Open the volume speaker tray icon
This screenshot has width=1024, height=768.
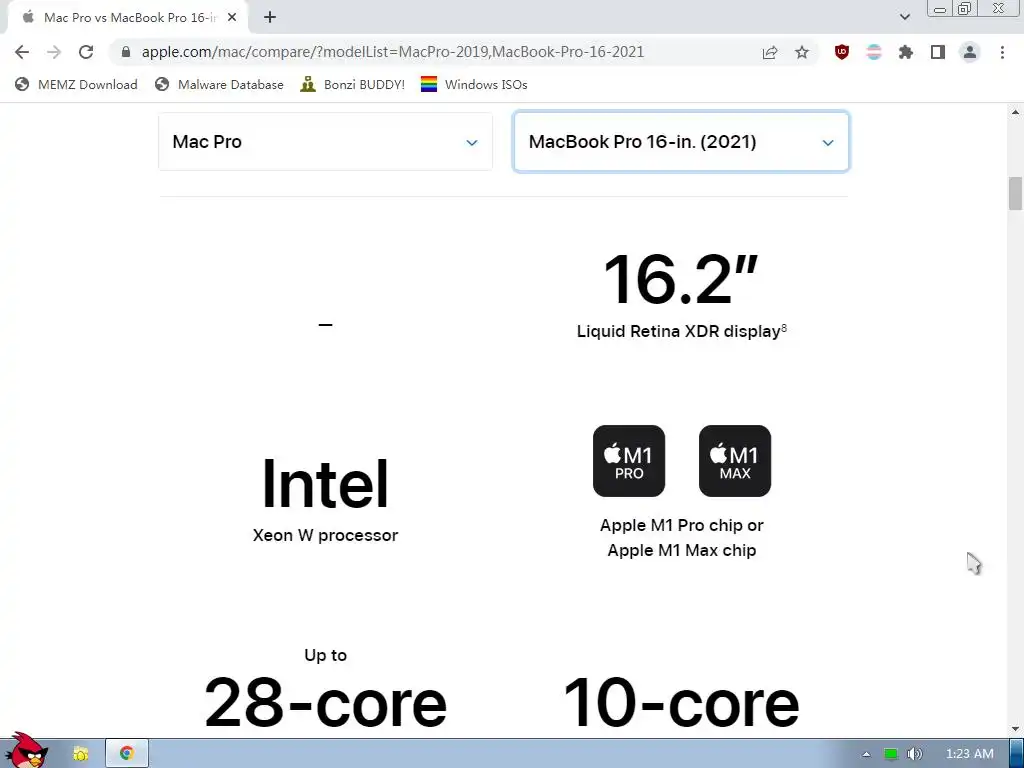pyautogui.click(x=914, y=754)
